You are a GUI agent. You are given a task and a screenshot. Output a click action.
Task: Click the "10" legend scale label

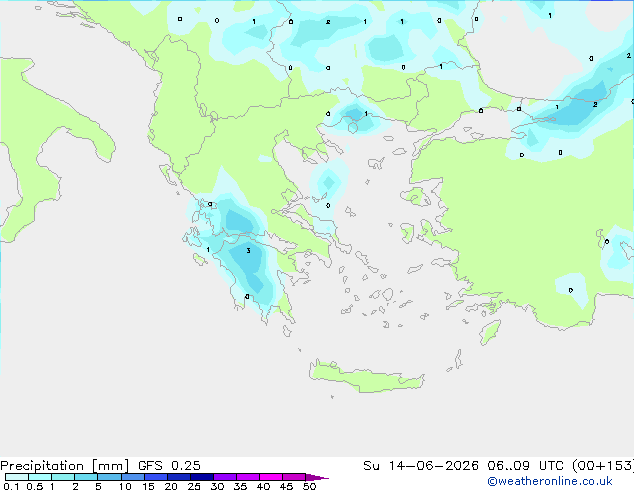125,486
